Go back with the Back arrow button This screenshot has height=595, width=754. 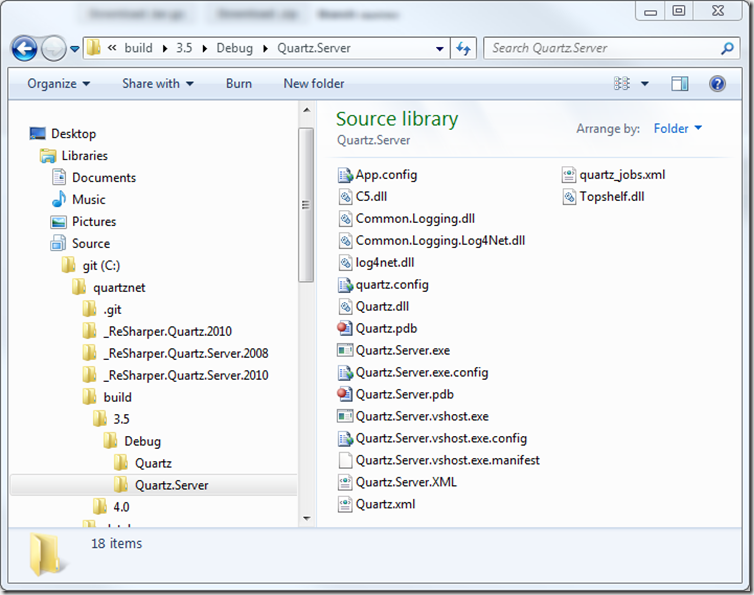click(24, 49)
